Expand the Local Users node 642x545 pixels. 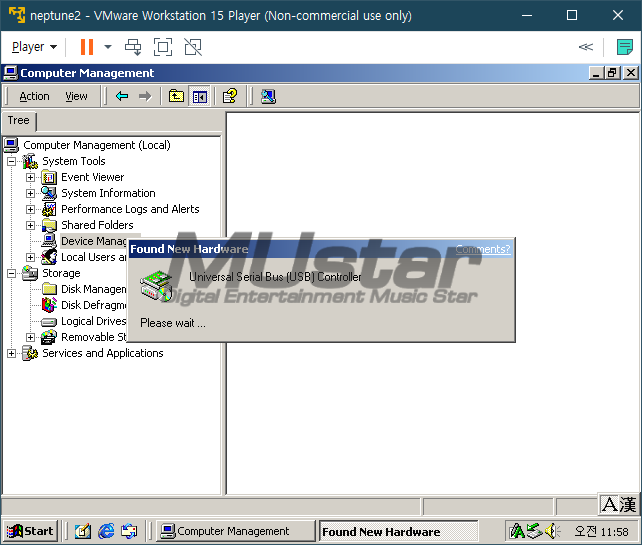[30, 257]
